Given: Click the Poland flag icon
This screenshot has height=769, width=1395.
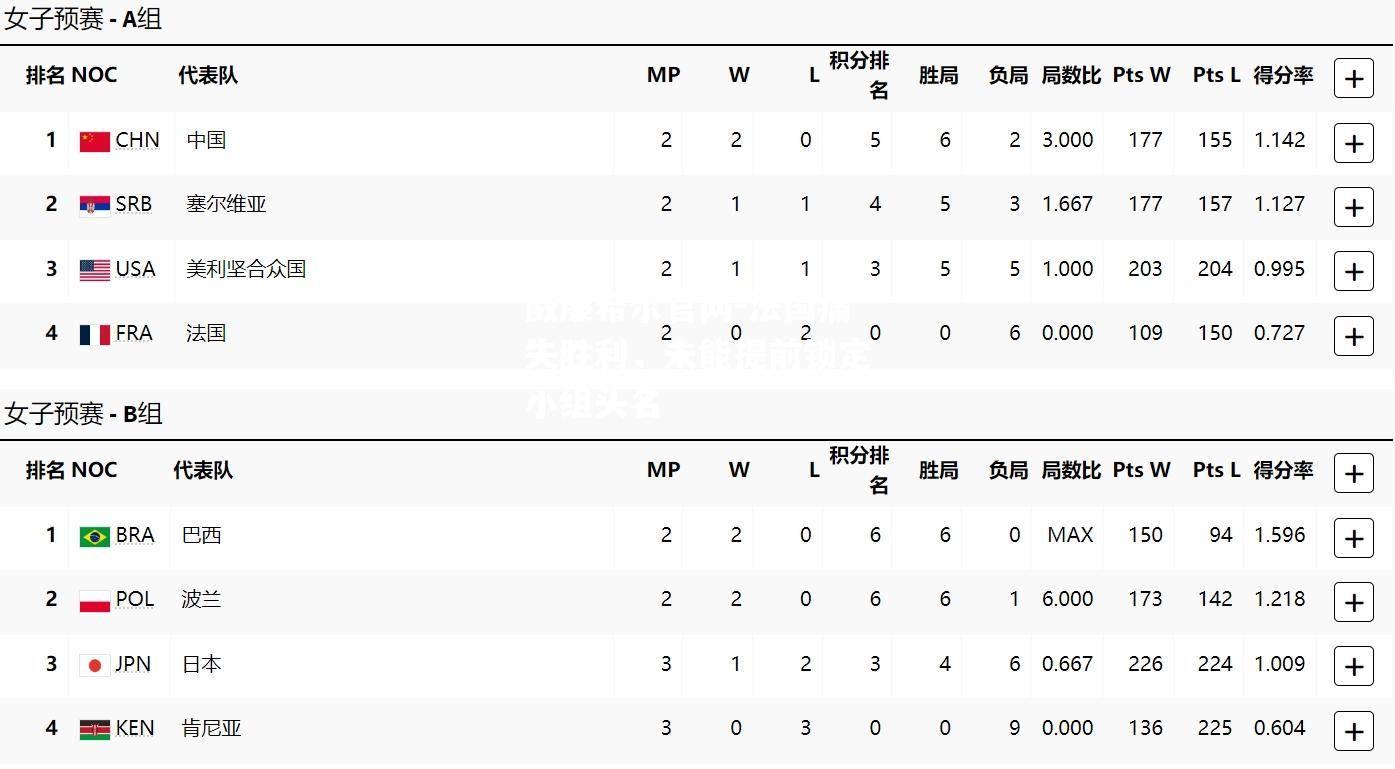Looking at the screenshot, I should point(95,601).
